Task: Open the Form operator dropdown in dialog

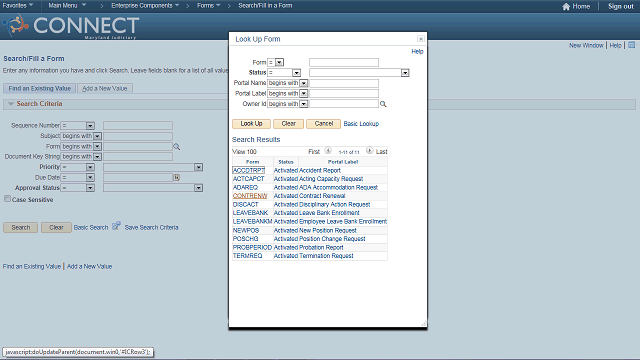Action: [x=279, y=62]
